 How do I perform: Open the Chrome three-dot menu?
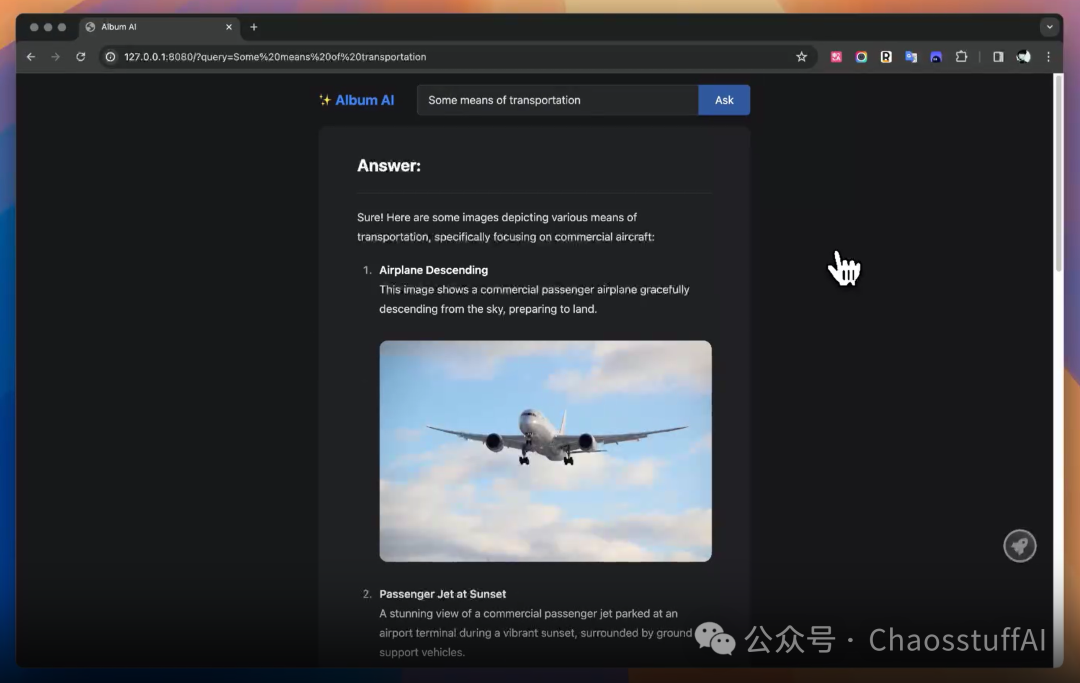click(x=1048, y=57)
